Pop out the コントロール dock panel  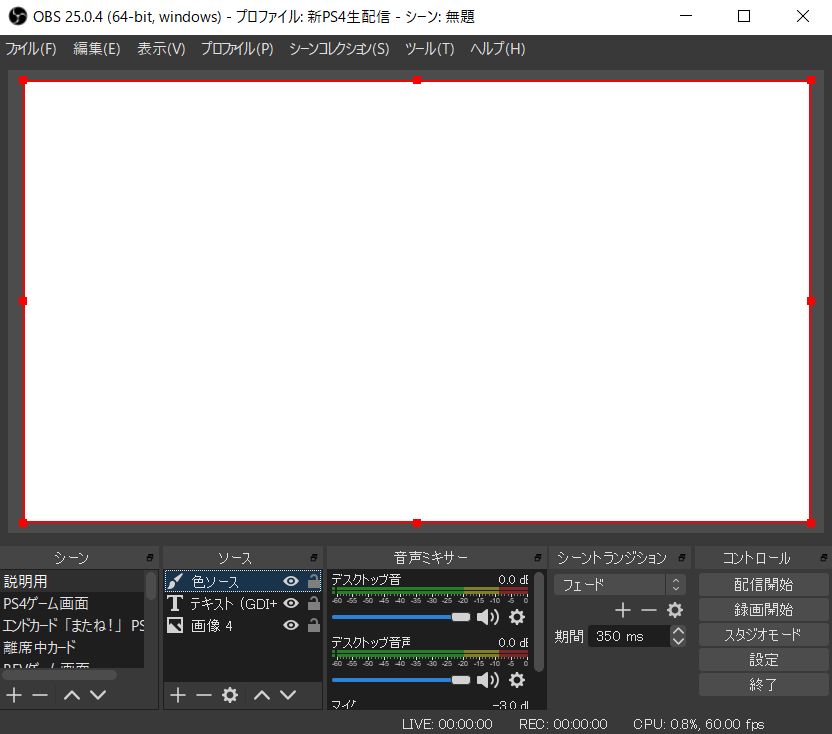pos(824,557)
